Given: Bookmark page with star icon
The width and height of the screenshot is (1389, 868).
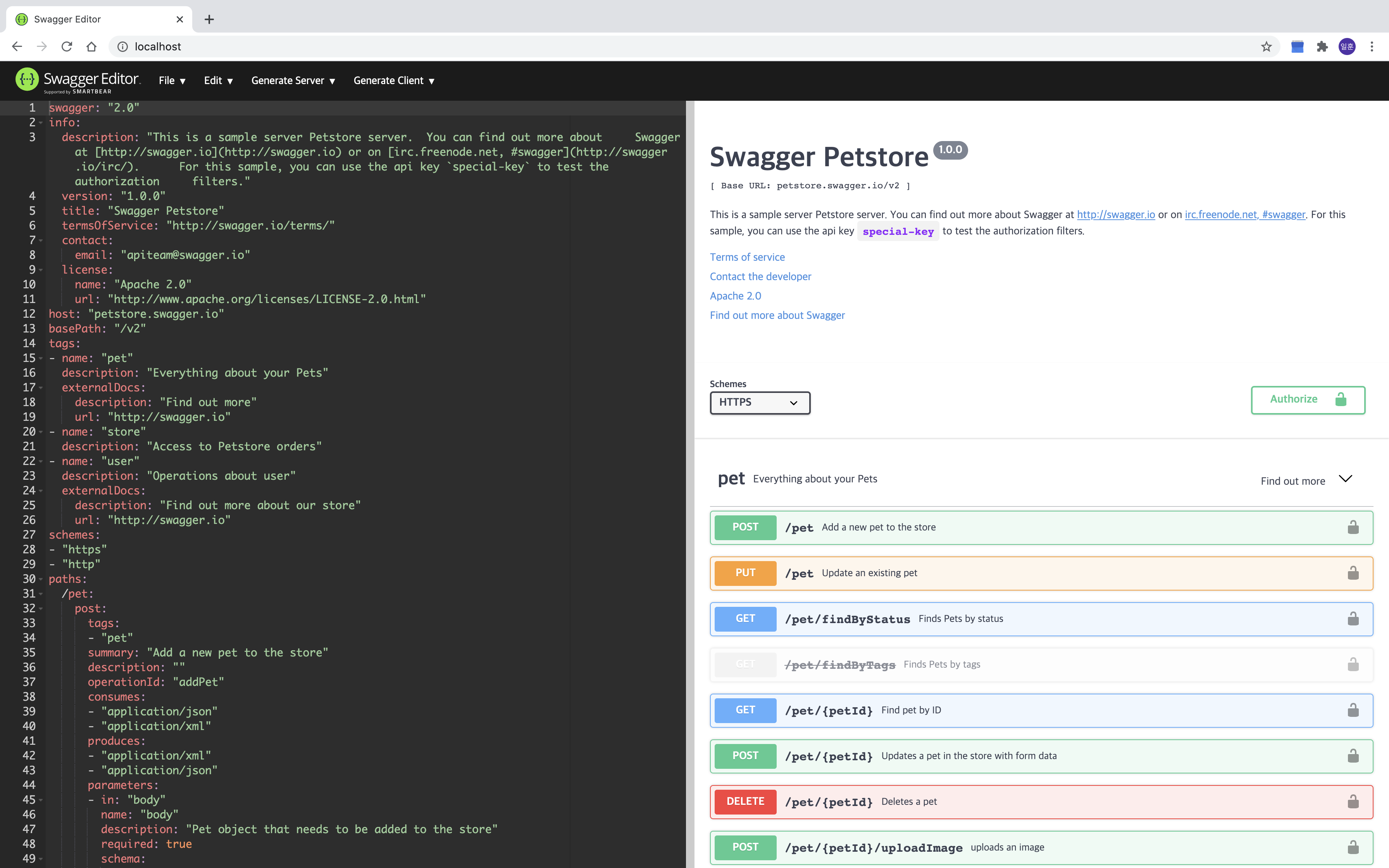Looking at the screenshot, I should point(1266,46).
